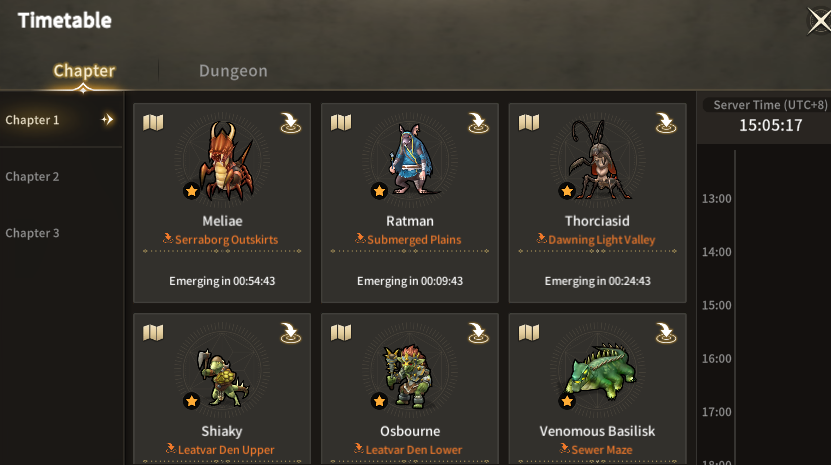
Task: Open map icon on Ratman card
Action: (341, 123)
